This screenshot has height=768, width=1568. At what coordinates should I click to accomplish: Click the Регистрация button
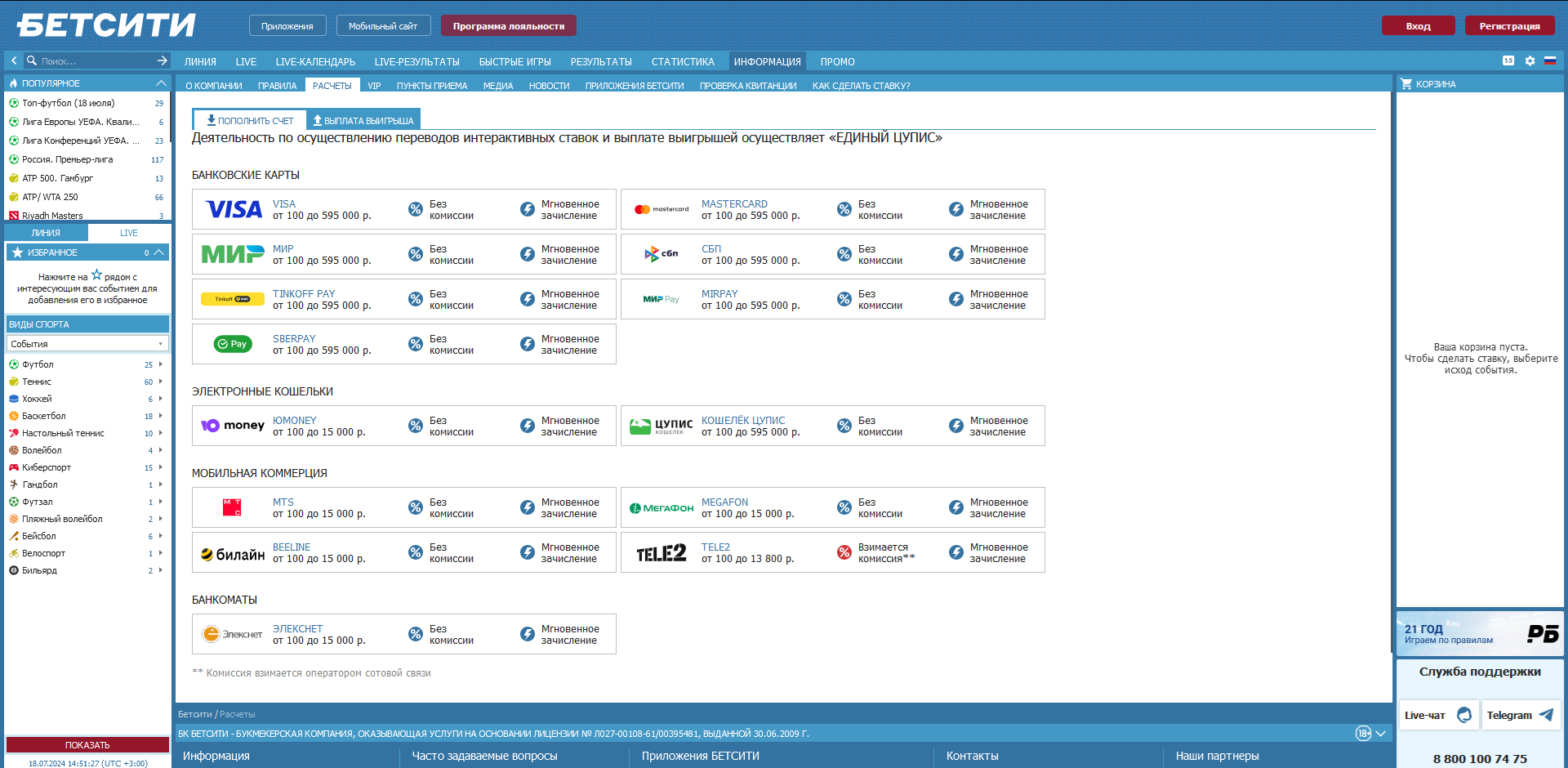(x=1509, y=25)
